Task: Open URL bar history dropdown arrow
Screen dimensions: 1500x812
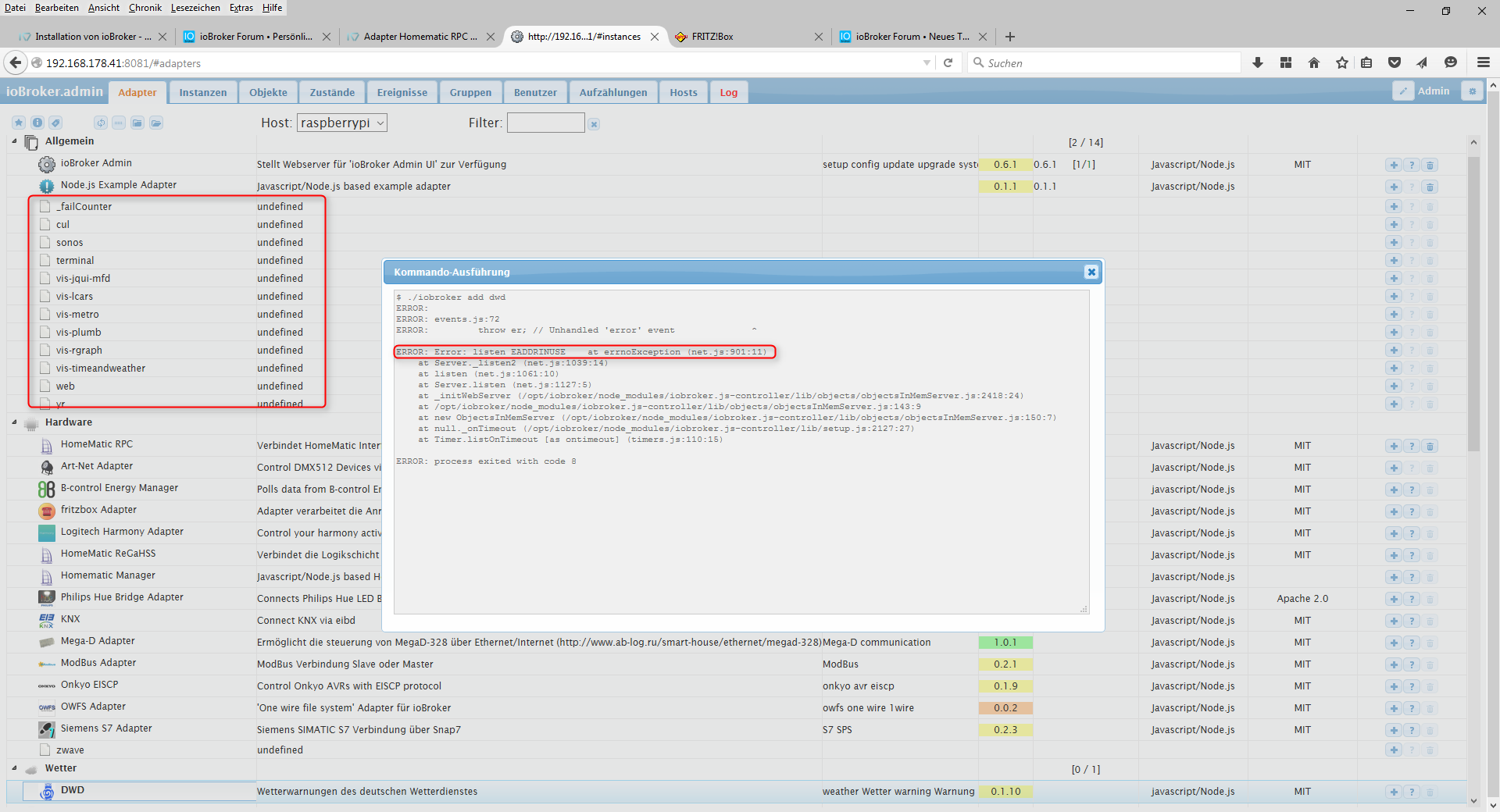Action: point(927,62)
